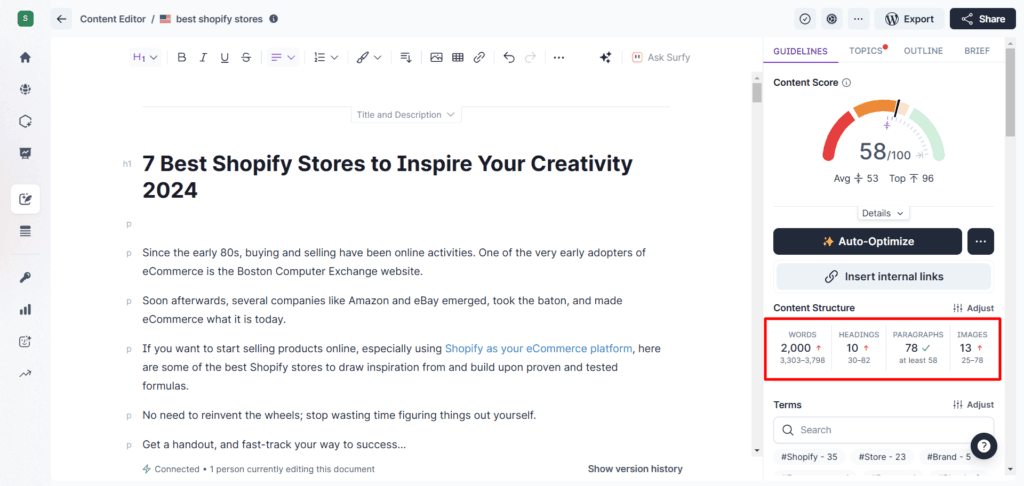Undo the last edit
Image resolution: width=1024 pixels, height=486 pixels.
tap(509, 57)
